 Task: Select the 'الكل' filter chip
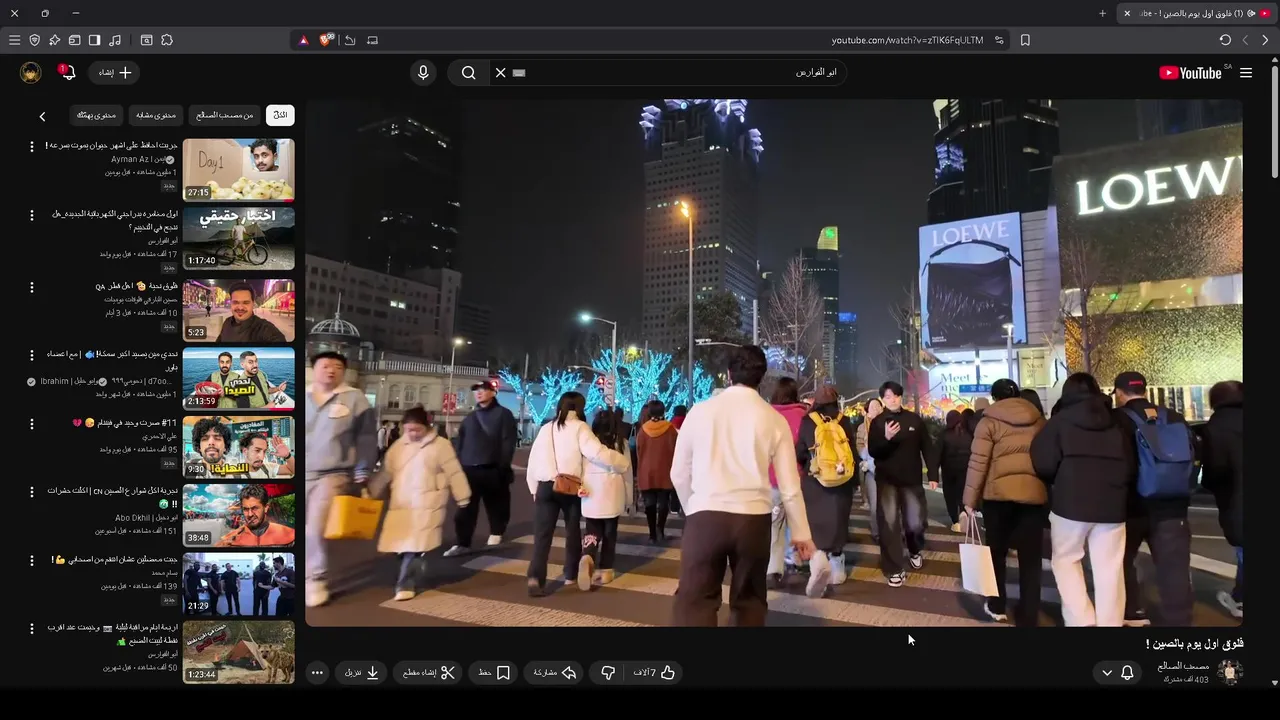click(280, 115)
